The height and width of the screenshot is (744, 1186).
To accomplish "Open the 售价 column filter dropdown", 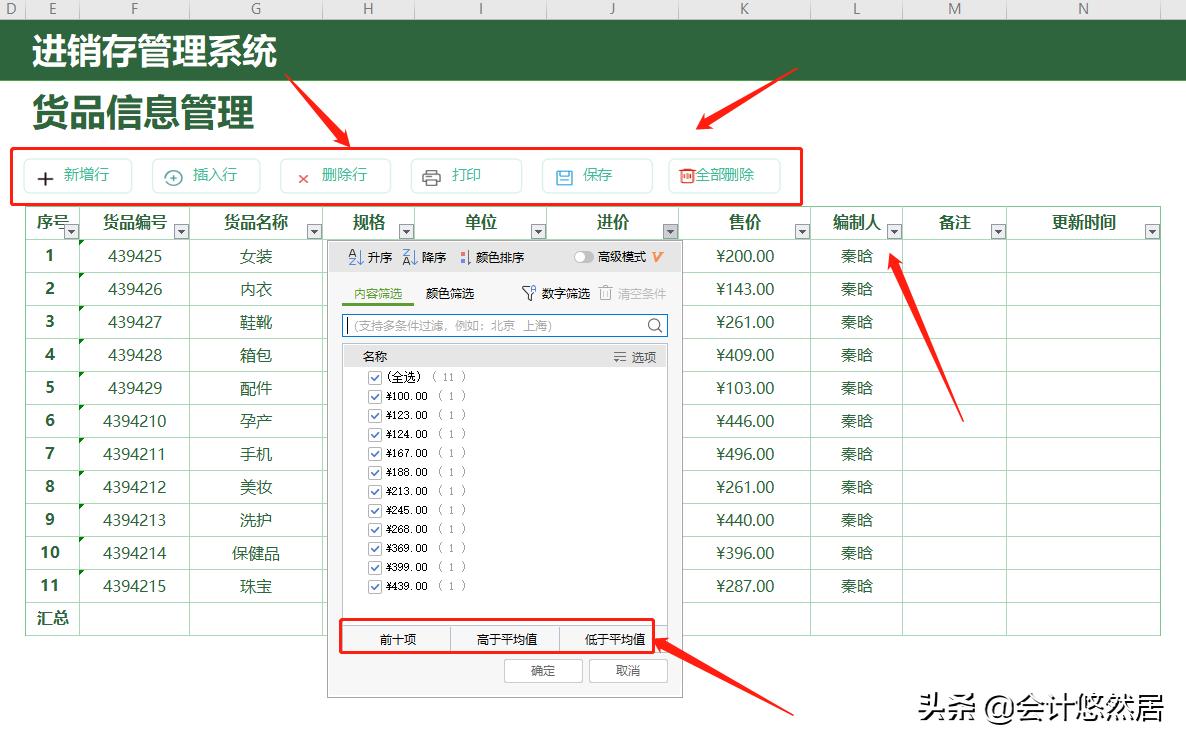I will (x=802, y=230).
